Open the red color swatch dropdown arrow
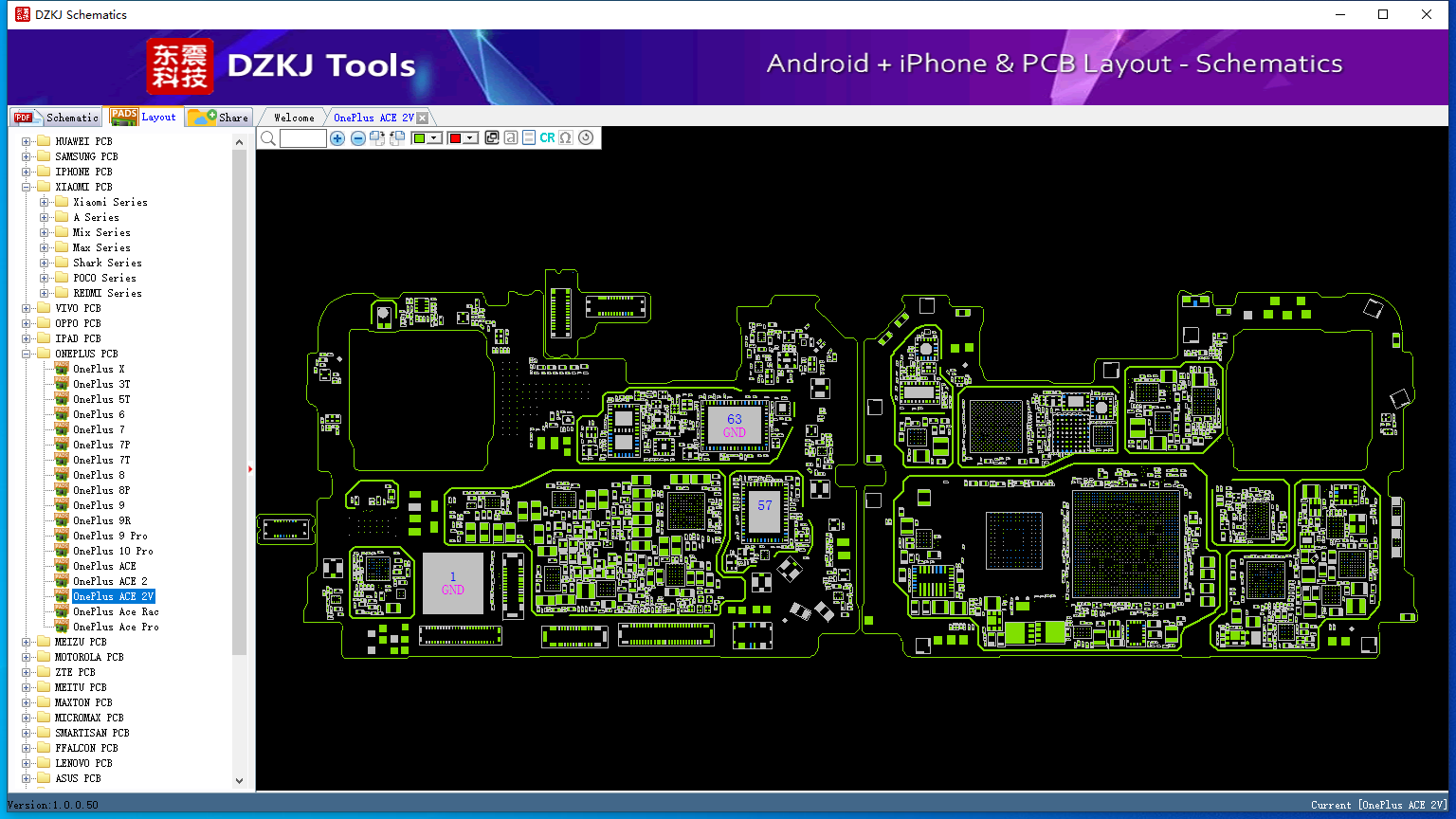 [470, 138]
